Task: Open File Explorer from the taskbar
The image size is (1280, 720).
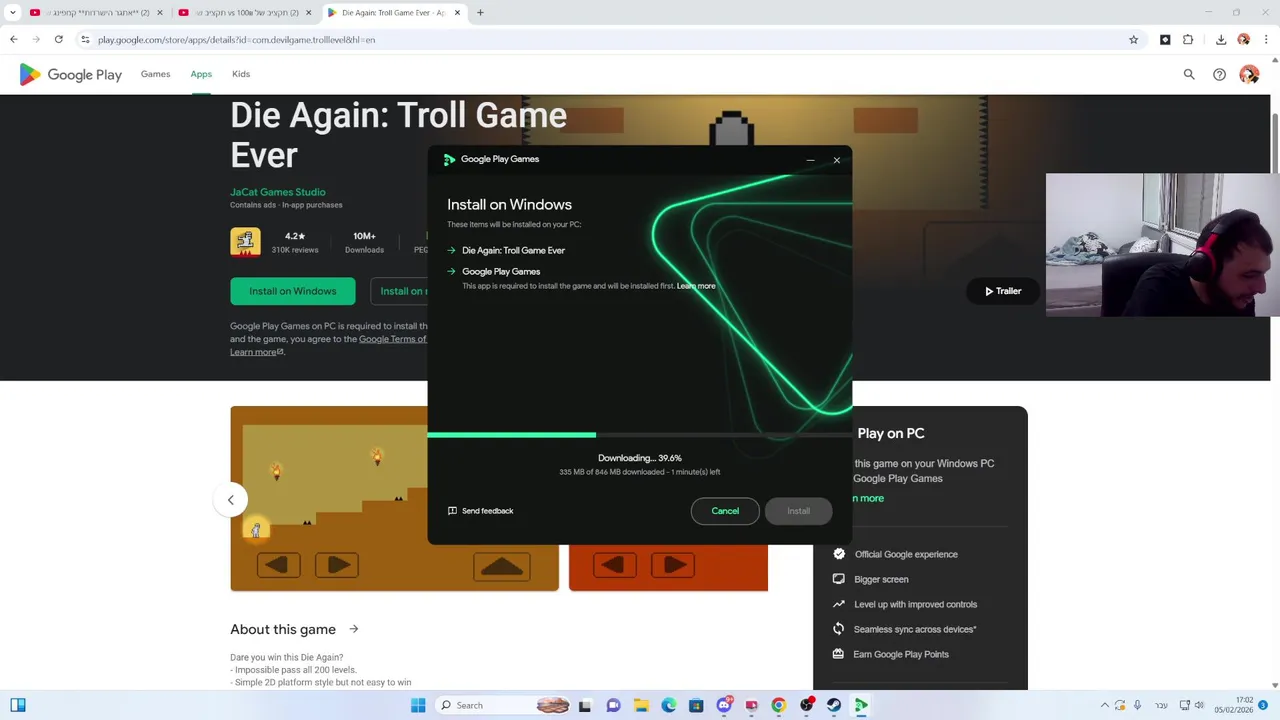Action: pos(641,705)
